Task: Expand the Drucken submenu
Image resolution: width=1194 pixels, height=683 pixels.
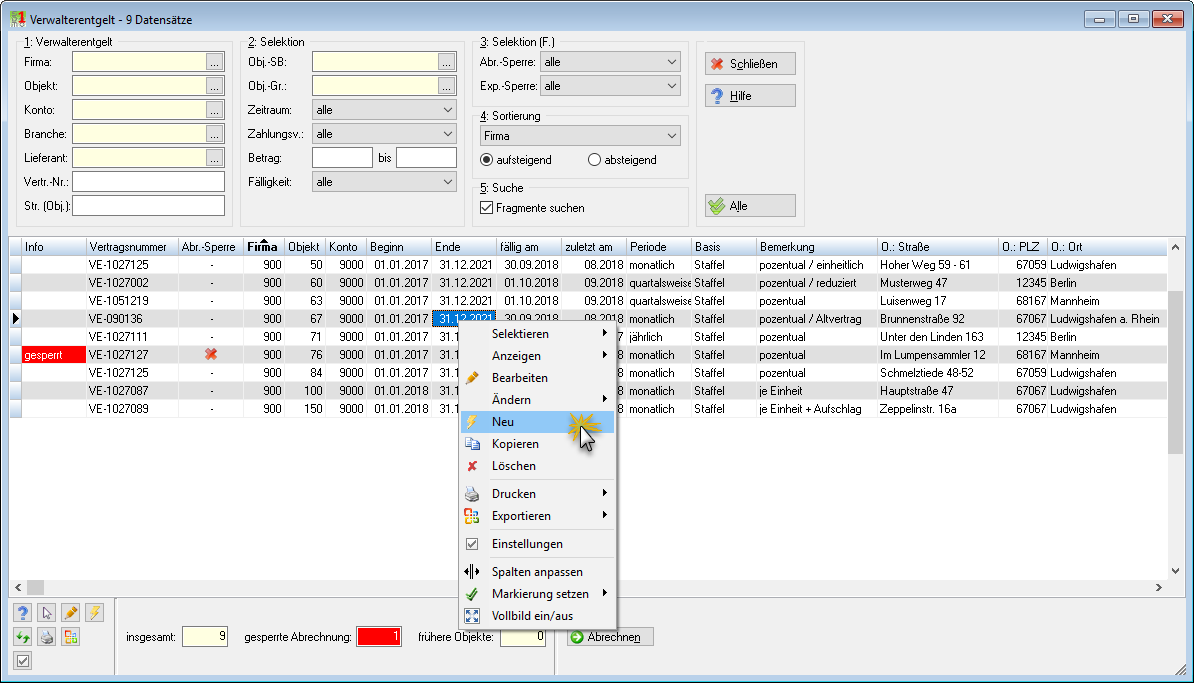Action: [x=538, y=494]
